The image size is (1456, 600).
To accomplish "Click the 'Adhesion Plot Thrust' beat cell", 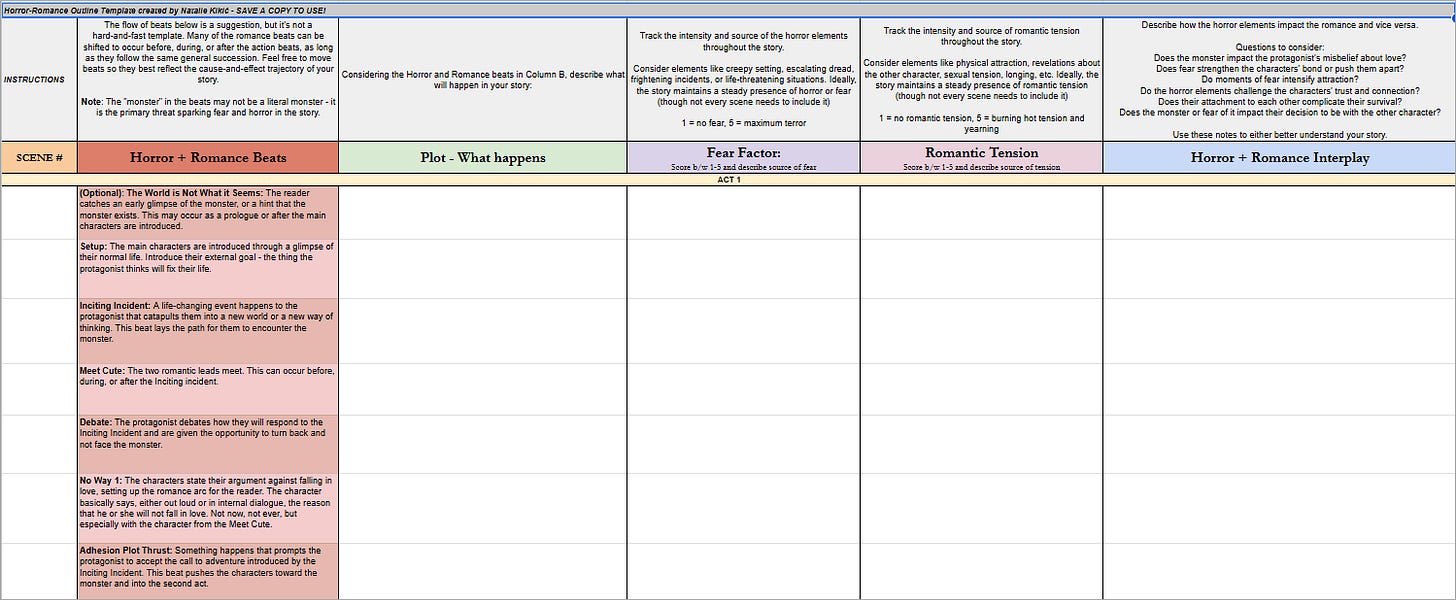I will point(207,571).
